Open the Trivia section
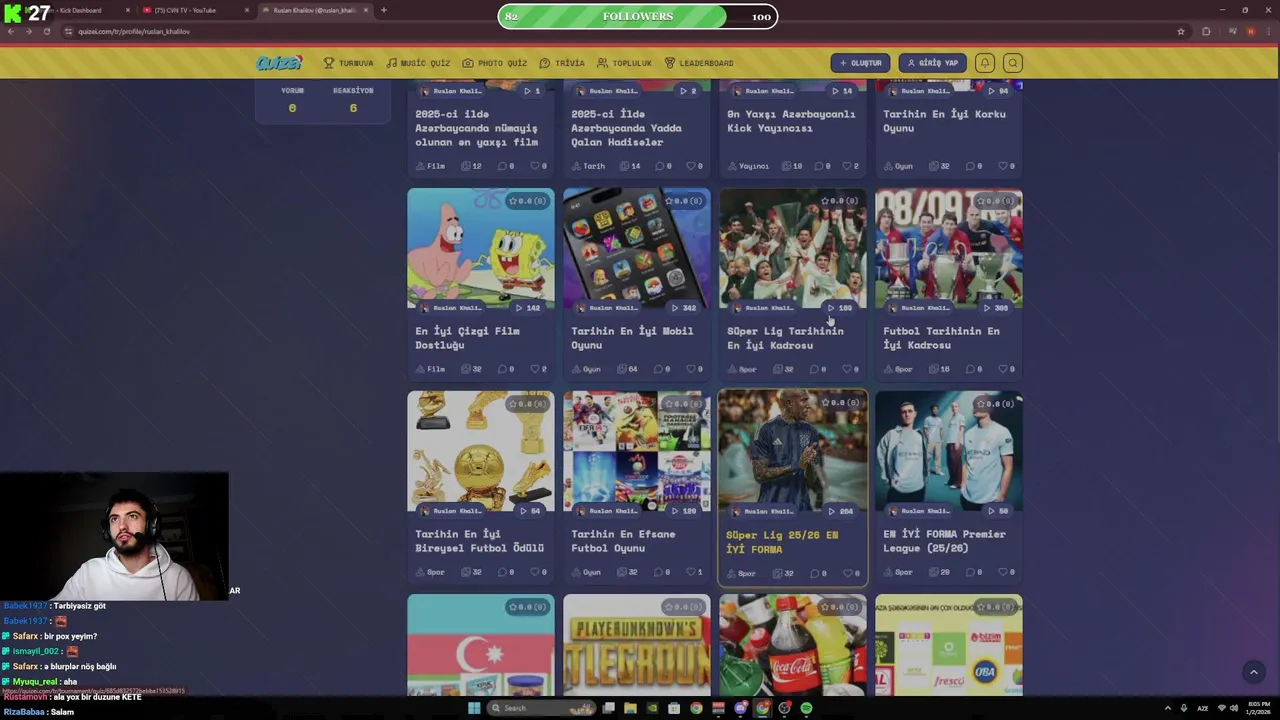The image size is (1280, 720). pos(561,63)
